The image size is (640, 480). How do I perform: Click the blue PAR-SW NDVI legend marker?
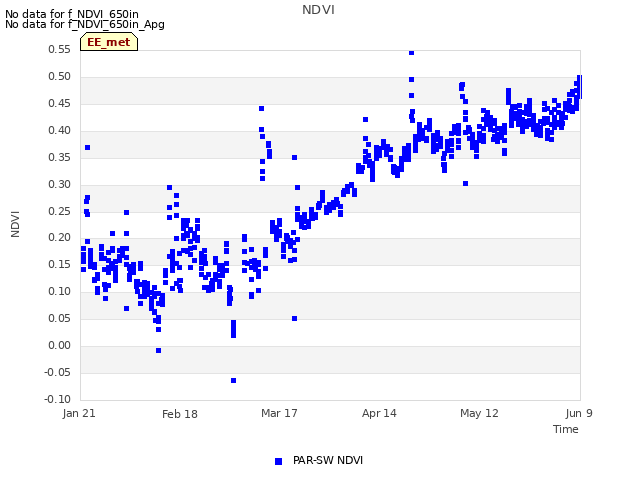278,461
